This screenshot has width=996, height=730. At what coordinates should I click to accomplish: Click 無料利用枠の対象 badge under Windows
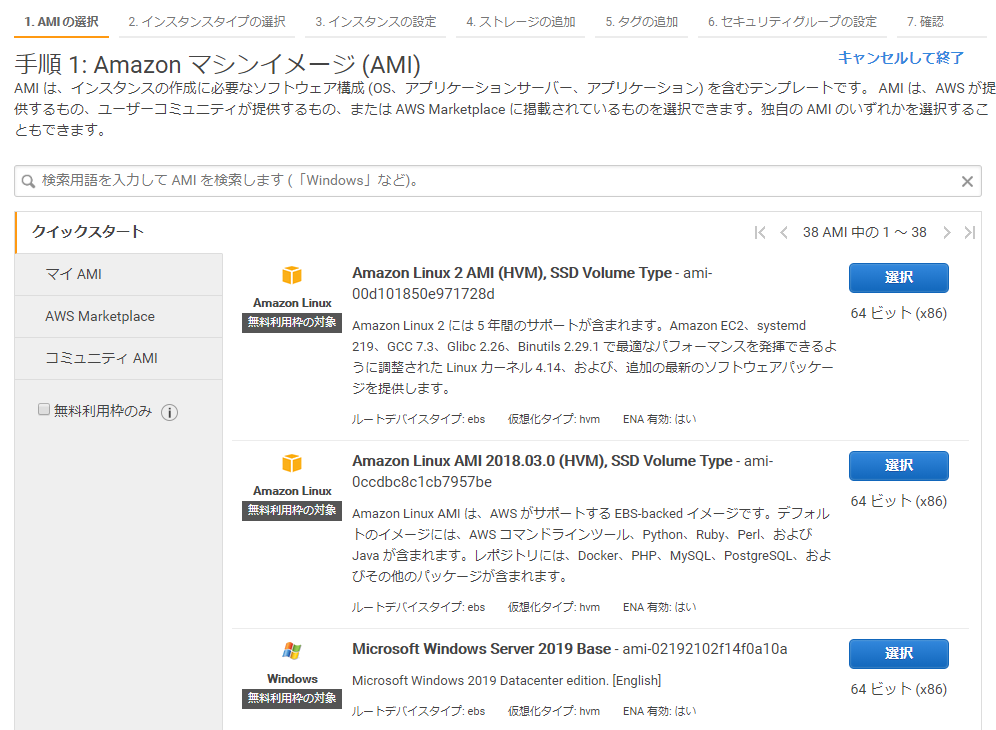click(x=292, y=698)
